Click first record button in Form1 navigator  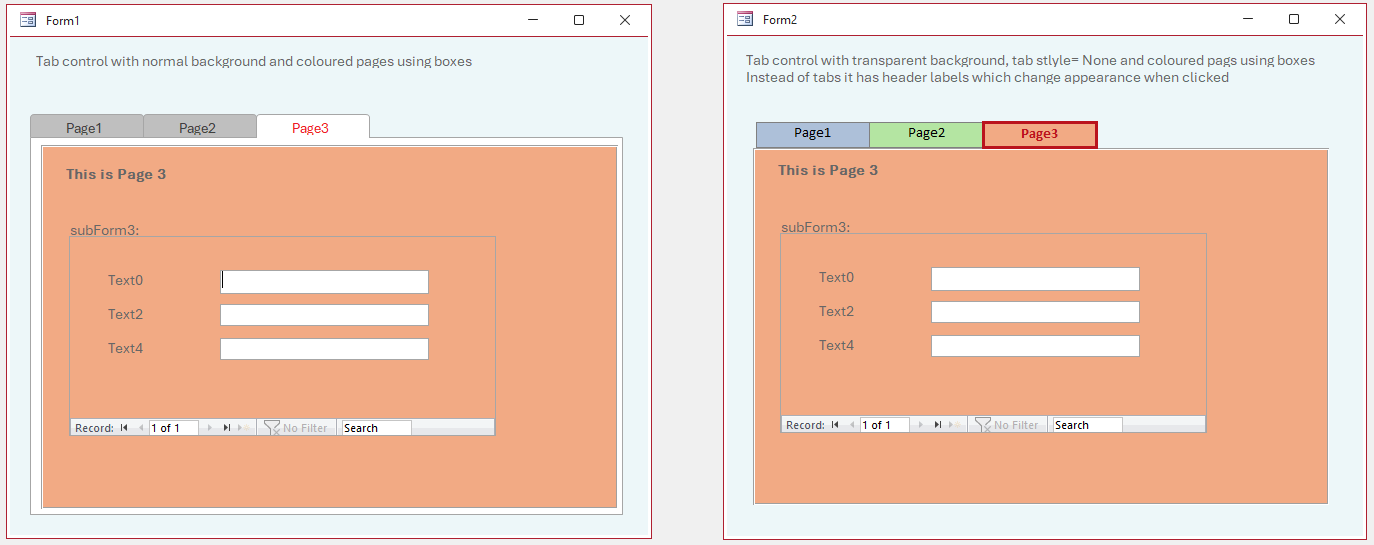pyautogui.click(x=124, y=428)
